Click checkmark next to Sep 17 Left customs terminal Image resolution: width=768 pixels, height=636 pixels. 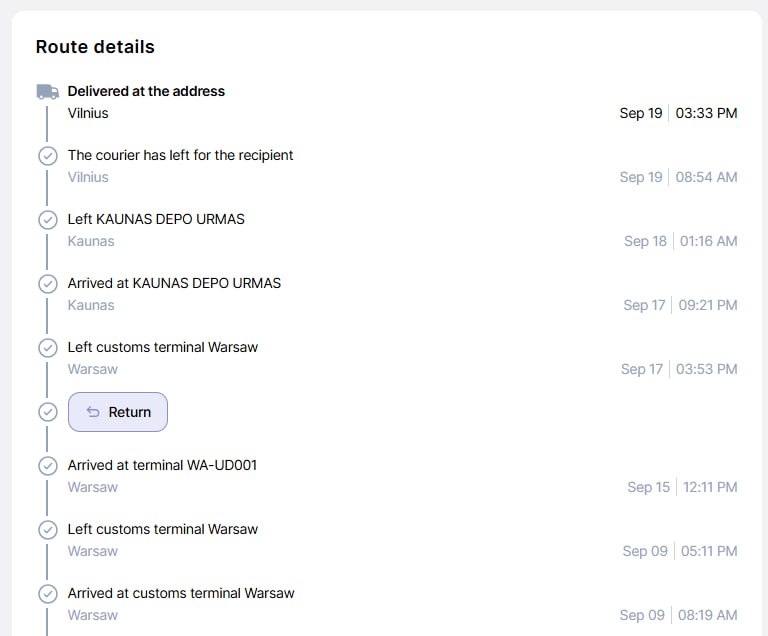(47, 348)
